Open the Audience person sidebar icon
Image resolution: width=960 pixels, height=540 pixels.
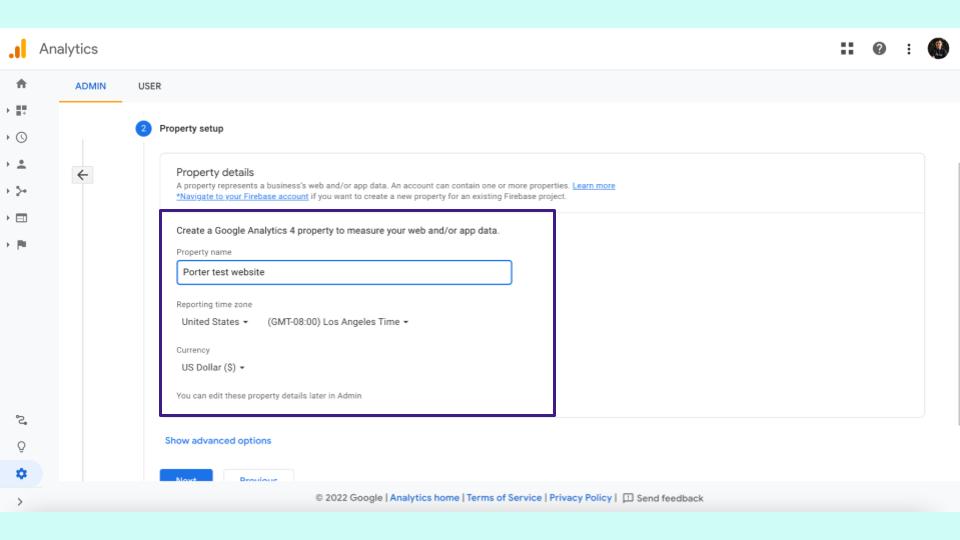coord(21,164)
